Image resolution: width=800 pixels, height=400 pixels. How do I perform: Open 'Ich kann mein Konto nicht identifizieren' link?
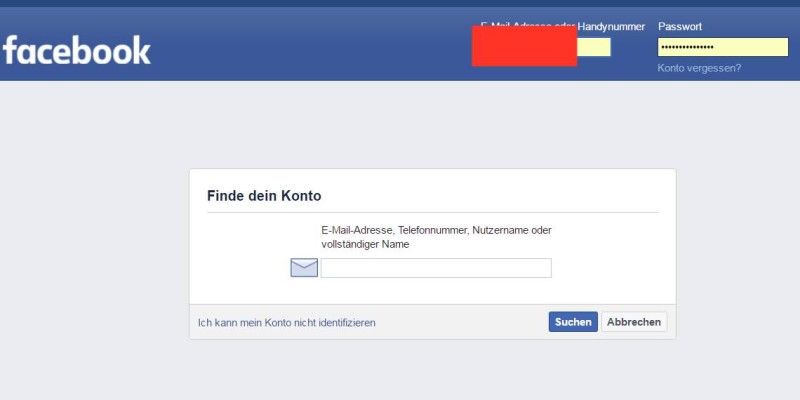click(x=287, y=323)
